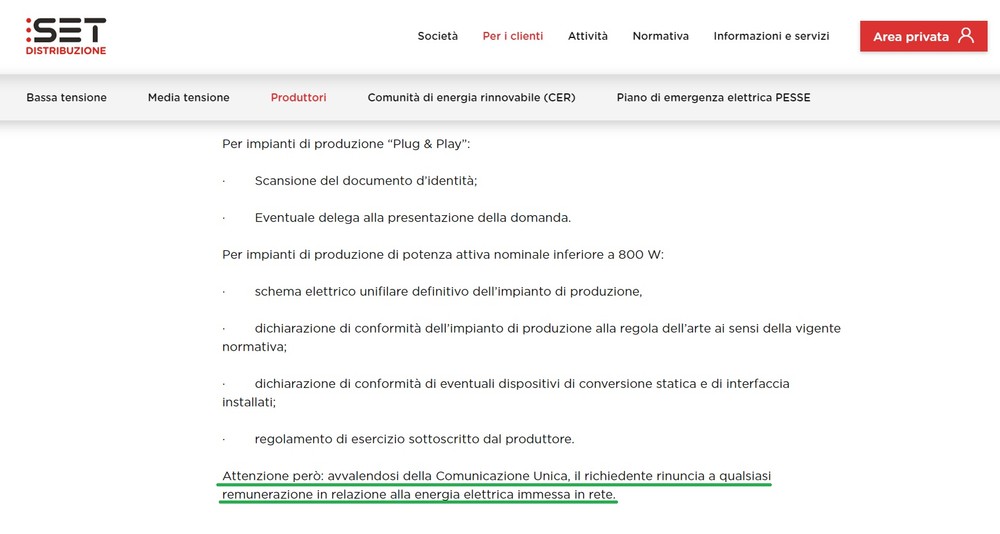
Task: Click the Eventuale delega list item
Action: [x=412, y=218]
